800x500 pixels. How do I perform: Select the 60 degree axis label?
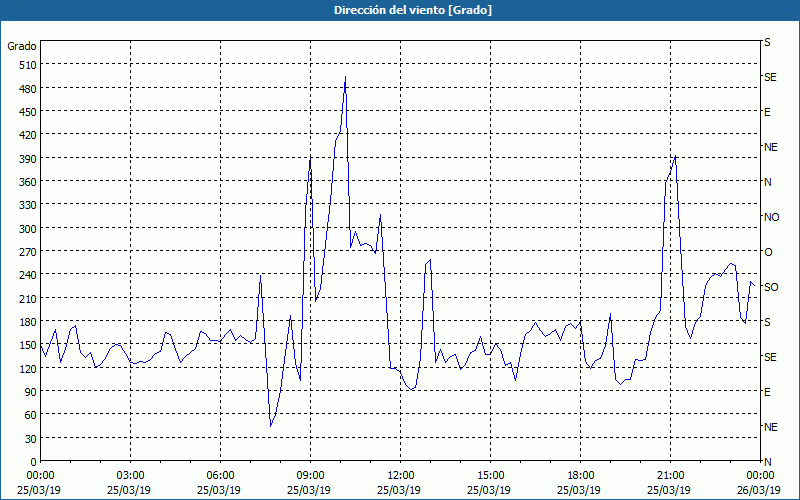[x=31, y=415]
